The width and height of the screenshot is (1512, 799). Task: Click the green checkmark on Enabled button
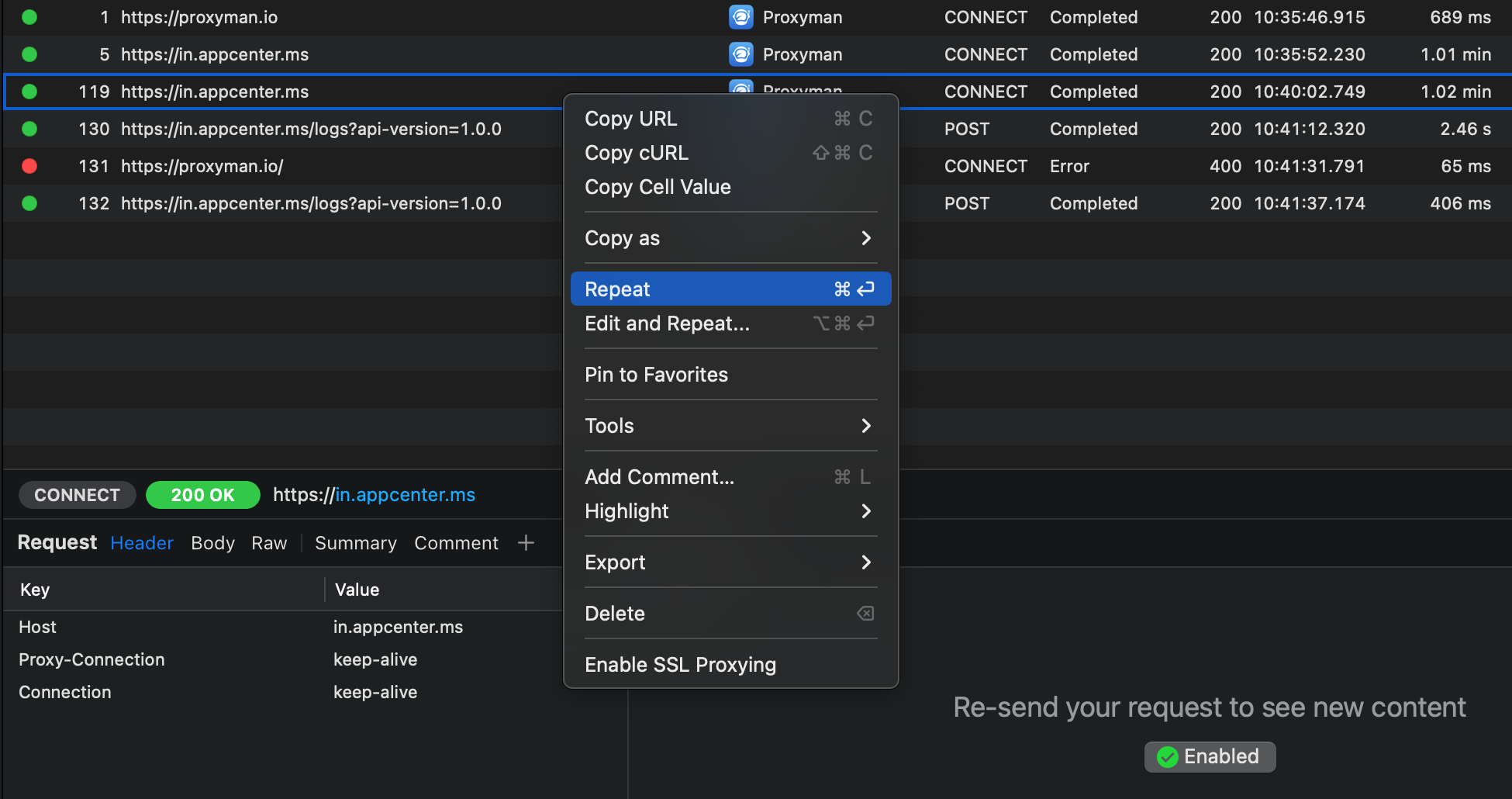[x=1167, y=756]
